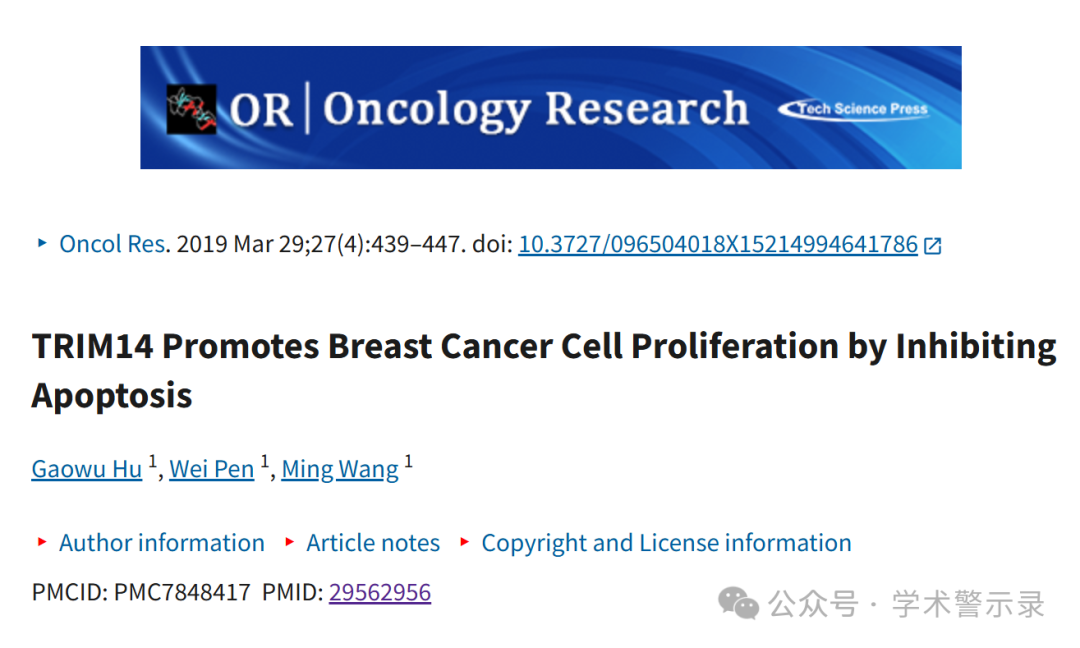Open PMID 29562956 link
Image resolution: width=1080 pixels, height=648 pixels.
click(x=380, y=592)
